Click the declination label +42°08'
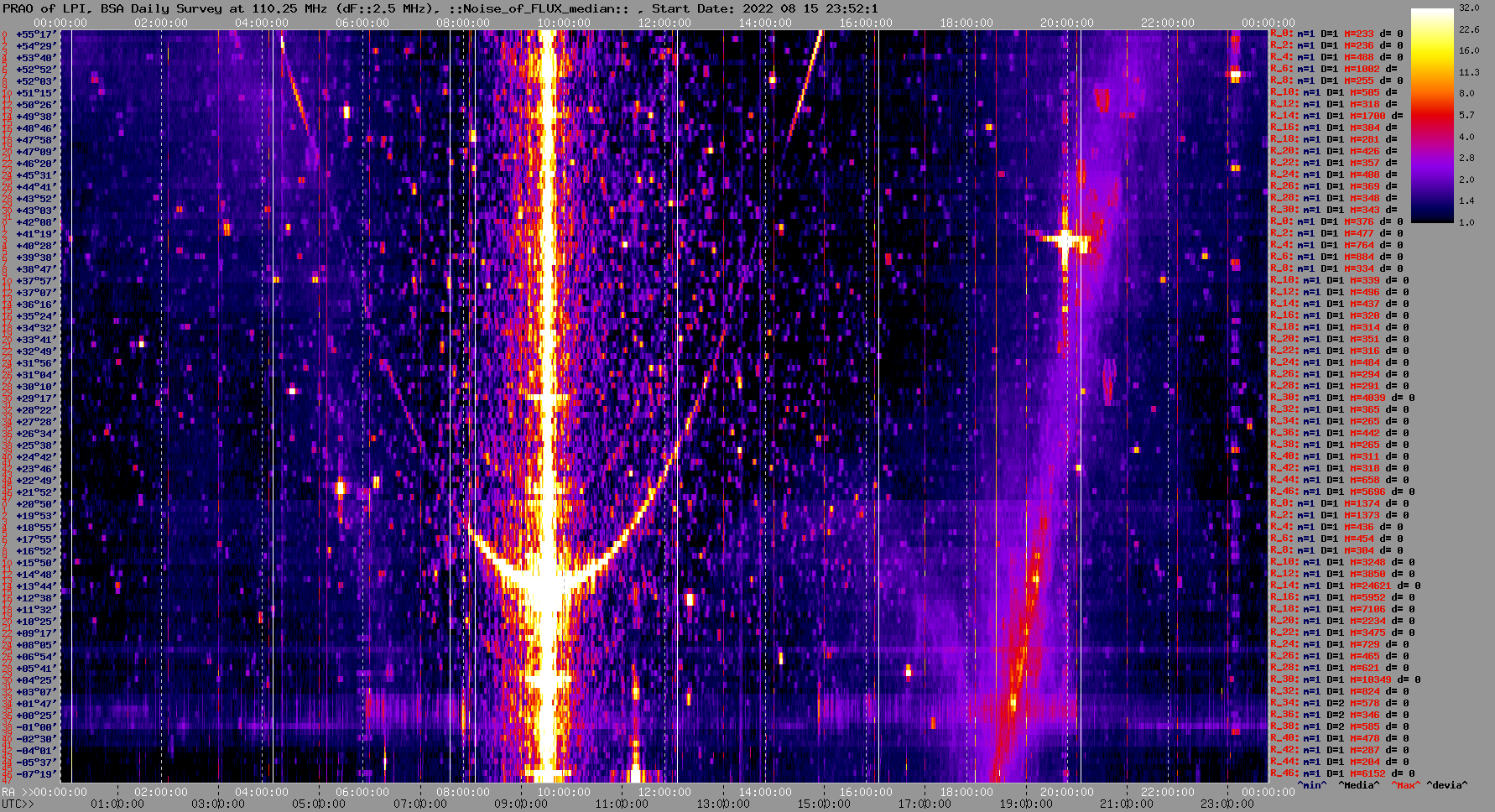Screen dimensions: 1495x812 [x=35, y=222]
